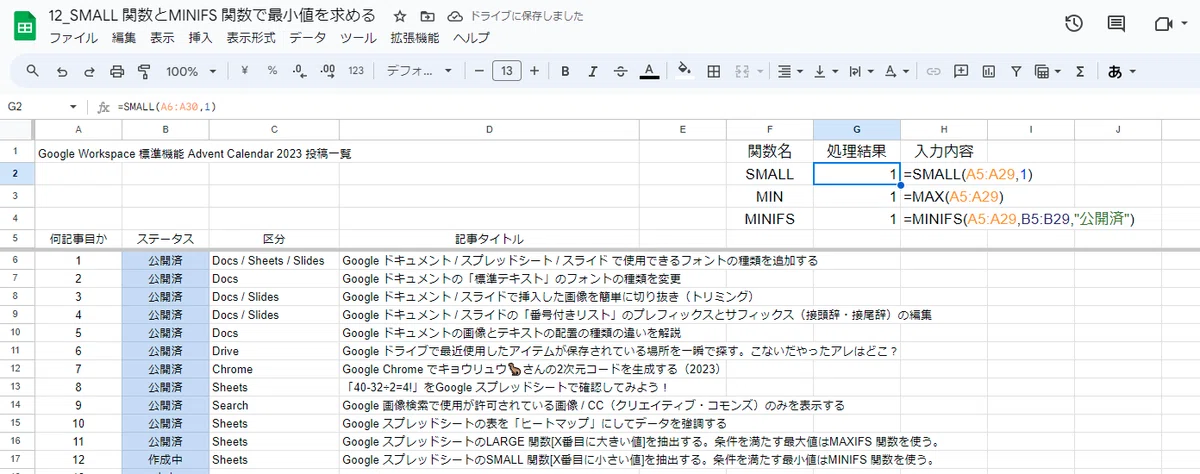1200x474 pixels.
Task: Toggle bold formatting
Action: pos(565,71)
